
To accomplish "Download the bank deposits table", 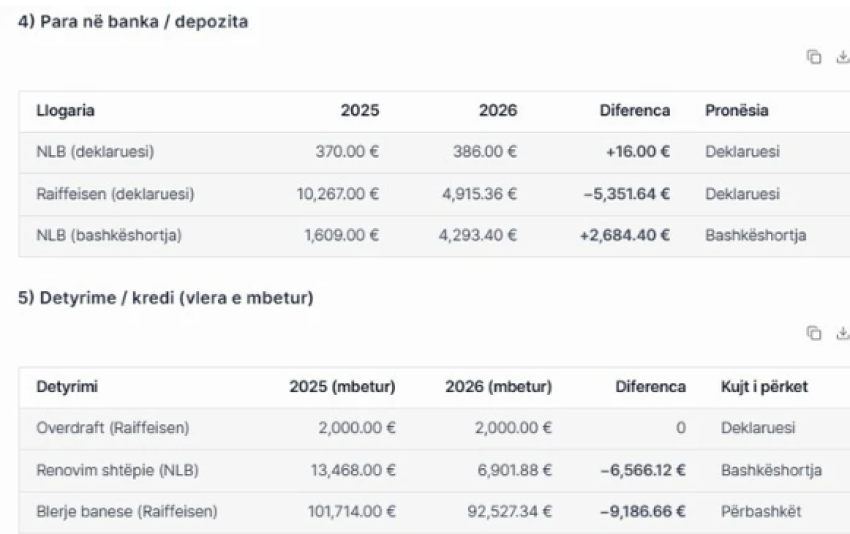I will tap(842, 58).
